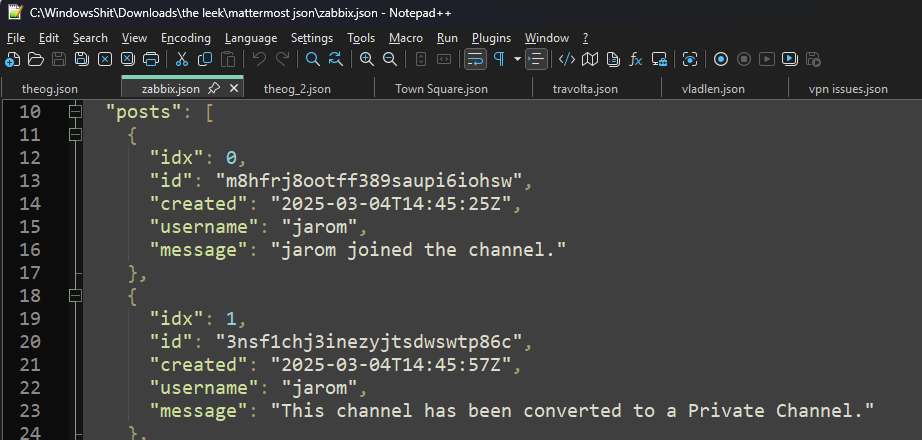This screenshot has width=922, height=440.
Task: Click the Stop macro recording icon
Action: [x=744, y=59]
